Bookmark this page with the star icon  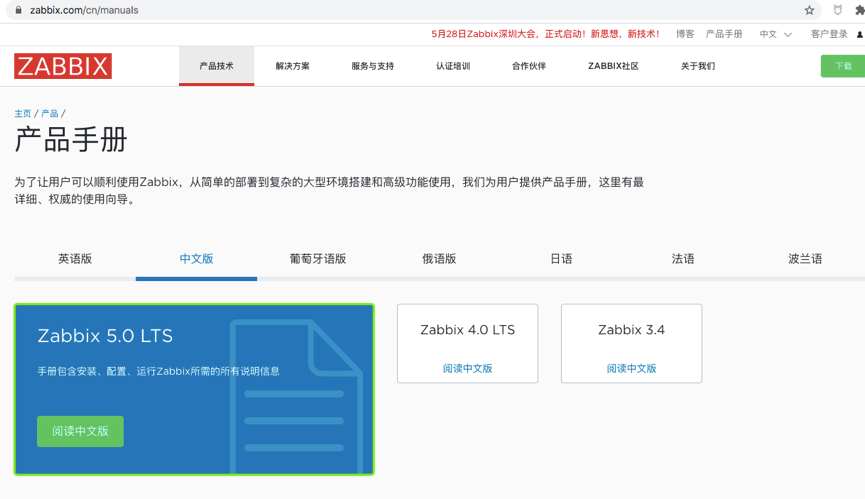point(809,10)
